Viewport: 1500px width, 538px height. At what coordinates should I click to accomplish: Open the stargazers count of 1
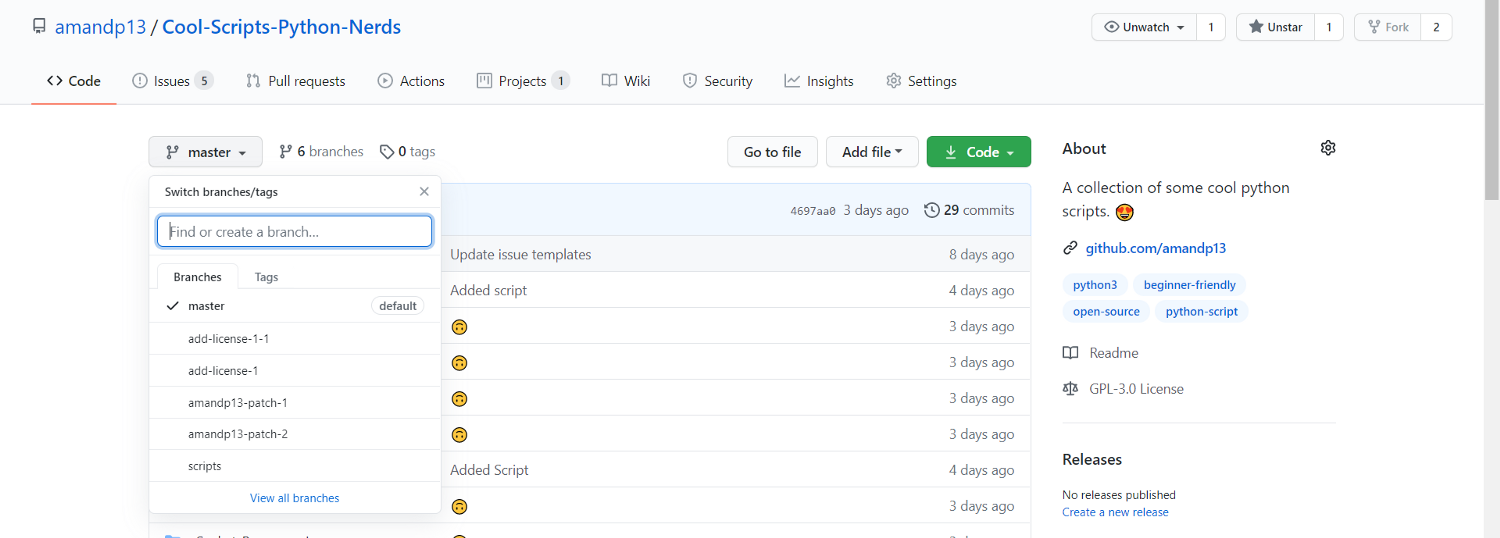coord(1329,27)
